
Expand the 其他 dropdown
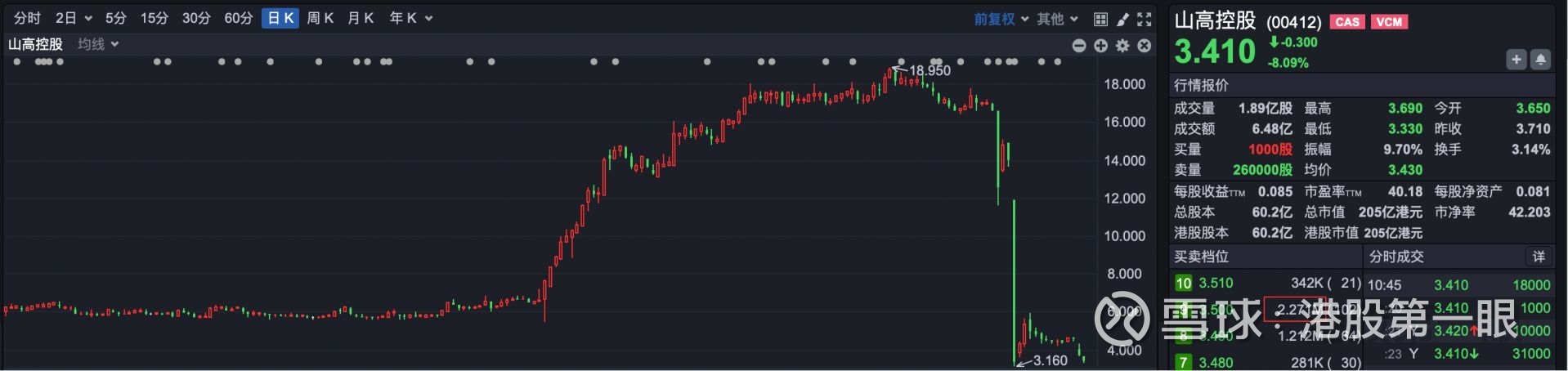[1057, 19]
